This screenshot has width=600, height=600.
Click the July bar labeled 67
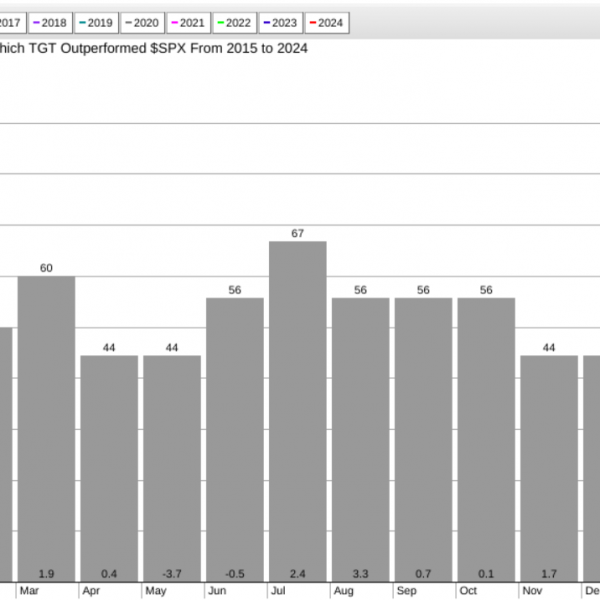coord(298,412)
